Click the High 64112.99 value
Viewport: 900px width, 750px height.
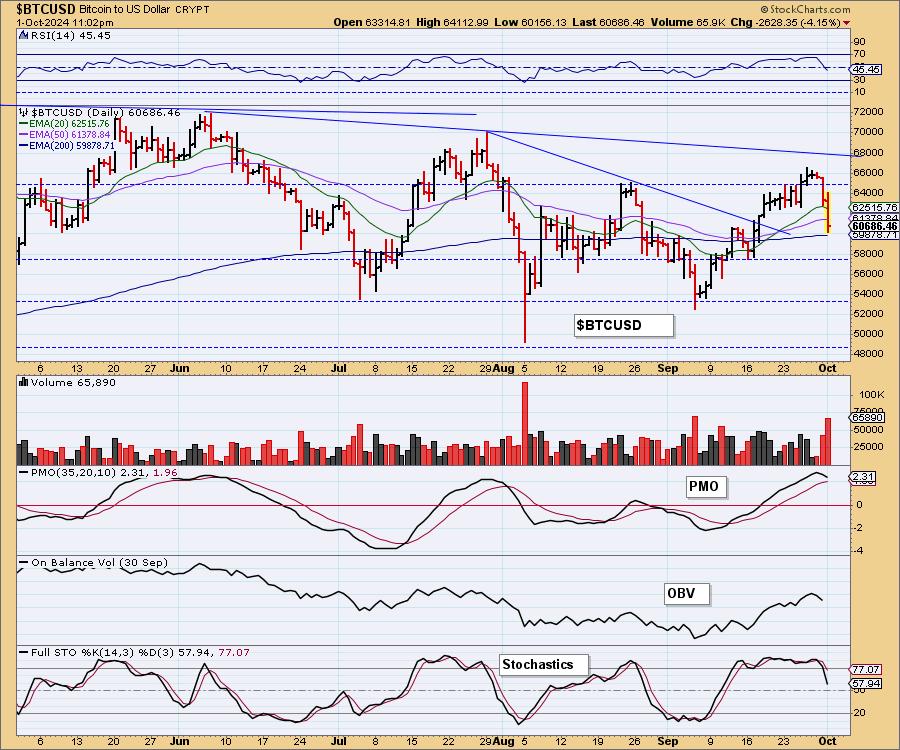452,22
